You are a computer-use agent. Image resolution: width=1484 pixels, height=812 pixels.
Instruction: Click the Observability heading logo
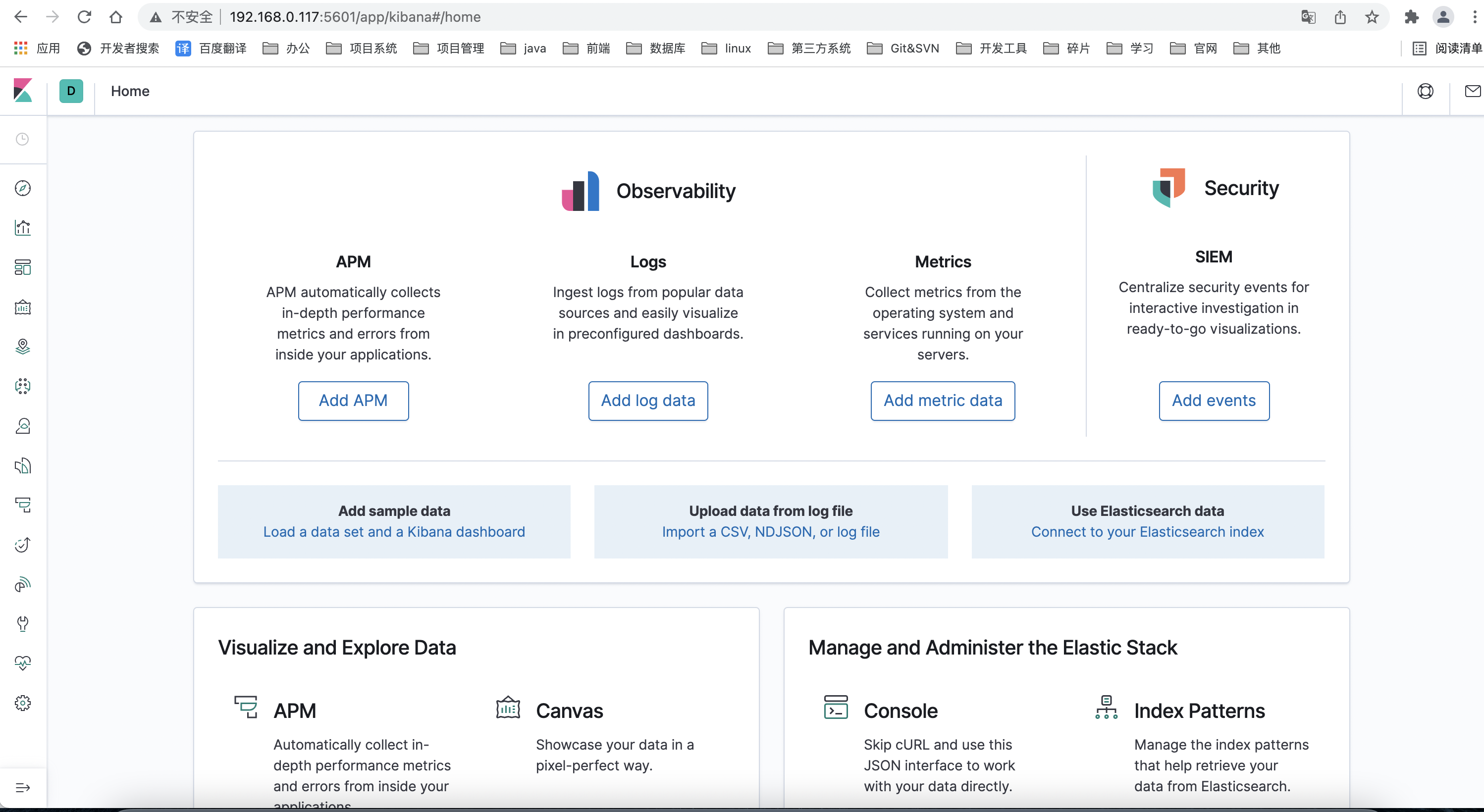tap(580, 191)
